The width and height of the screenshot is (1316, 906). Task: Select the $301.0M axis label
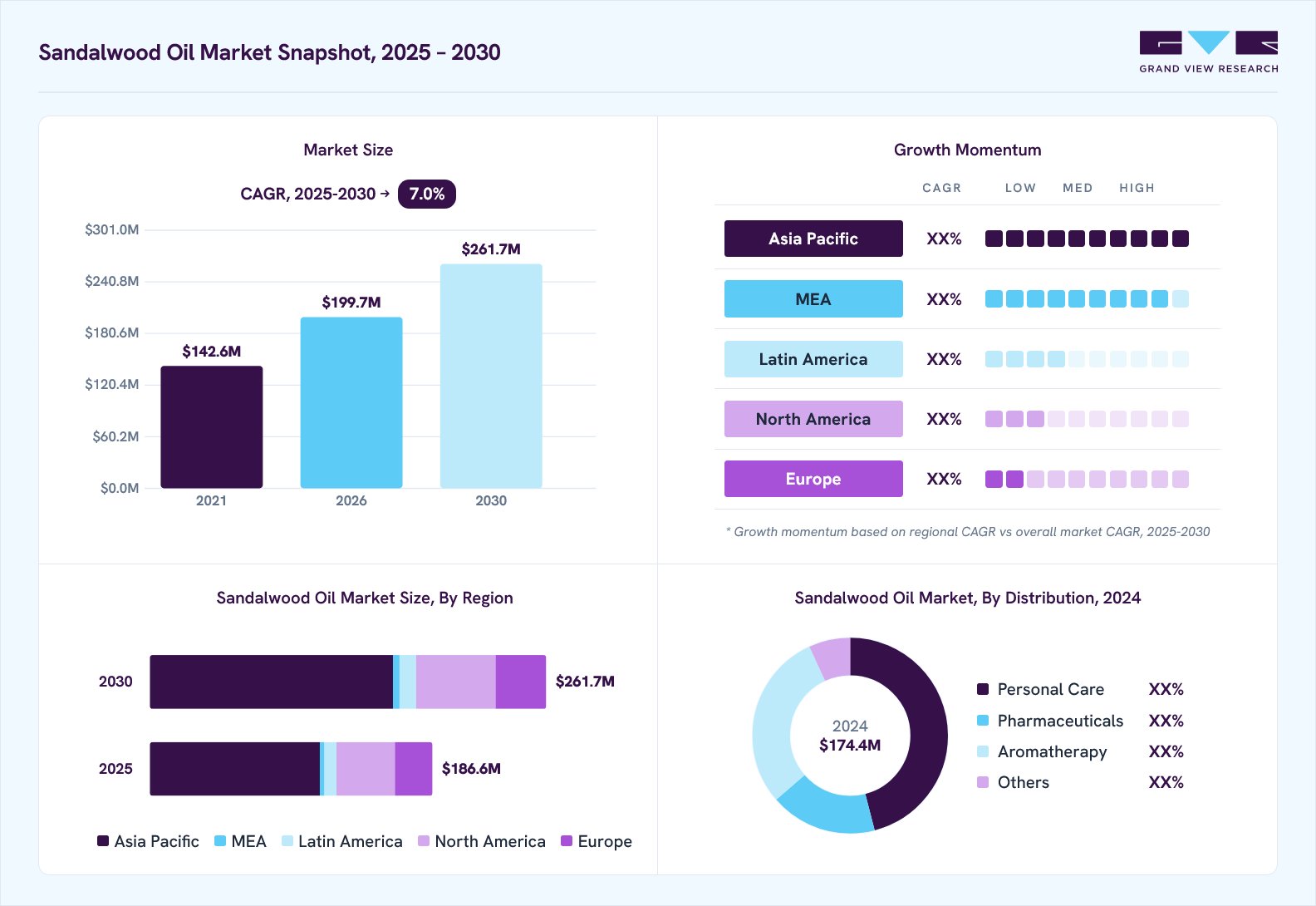(112, 229)
